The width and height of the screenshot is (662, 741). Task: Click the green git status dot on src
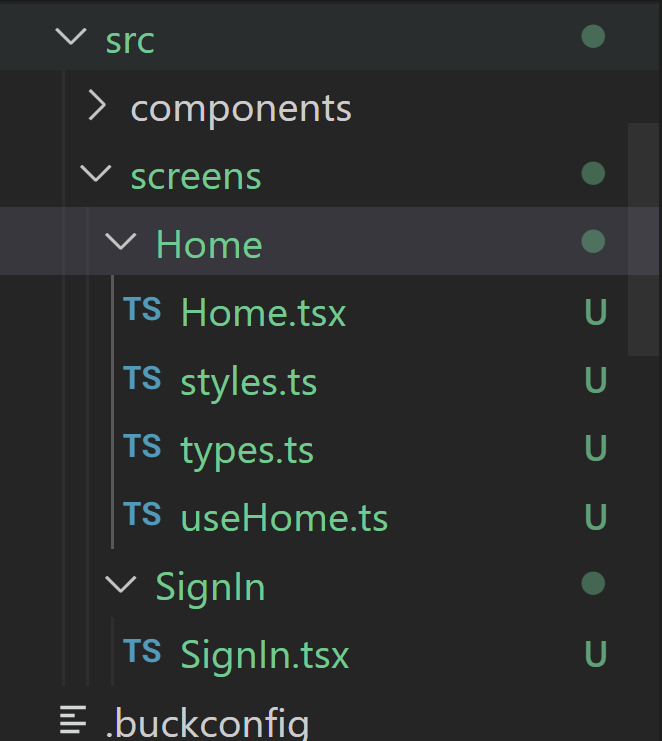593,37
